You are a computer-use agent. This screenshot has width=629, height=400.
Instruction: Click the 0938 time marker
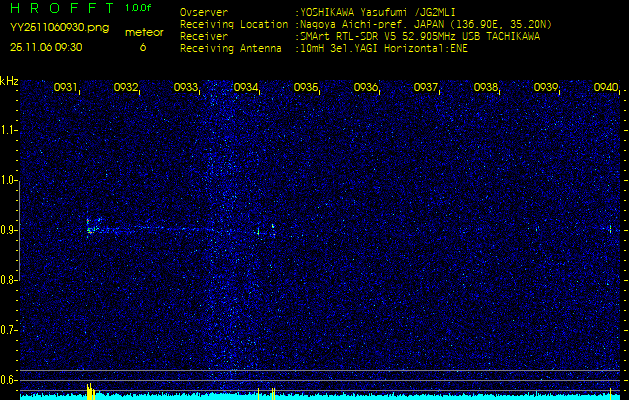pos(485,87)
